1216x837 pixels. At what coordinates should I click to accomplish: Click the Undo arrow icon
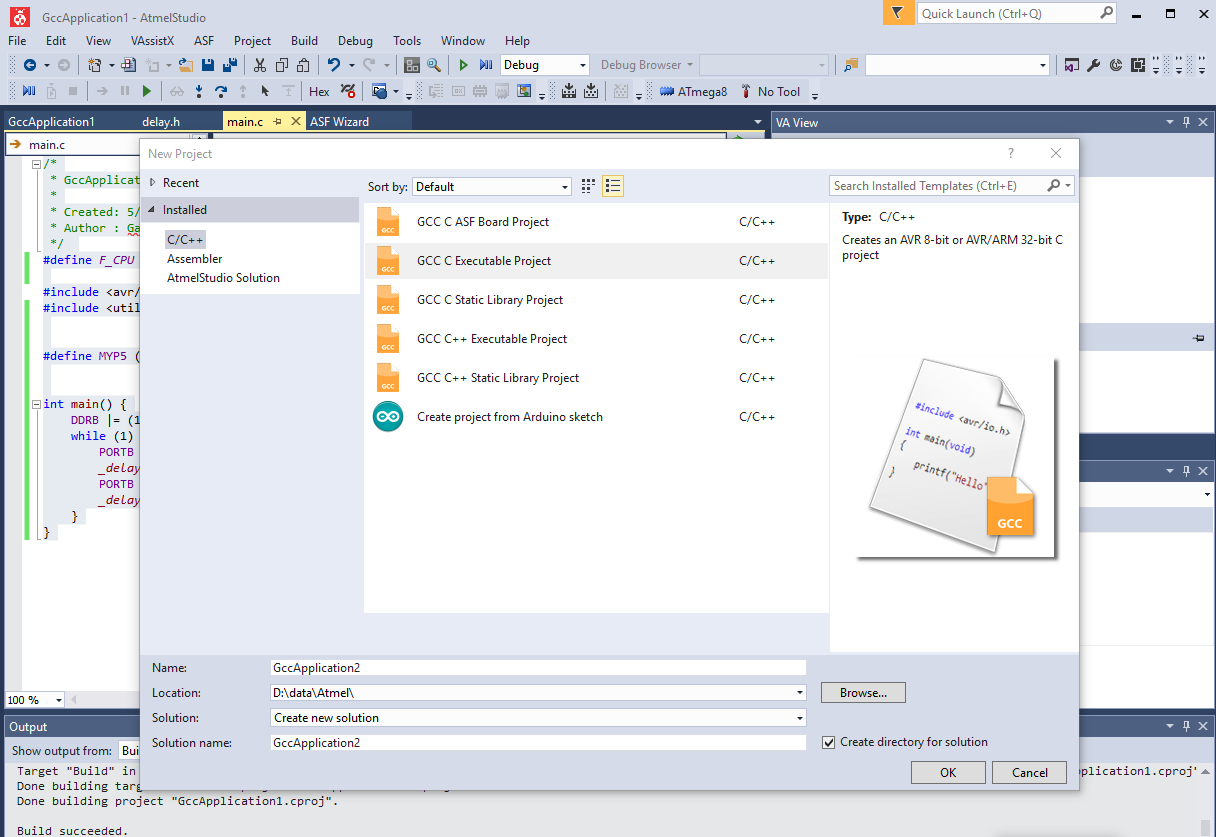click(x=333, y=65)
